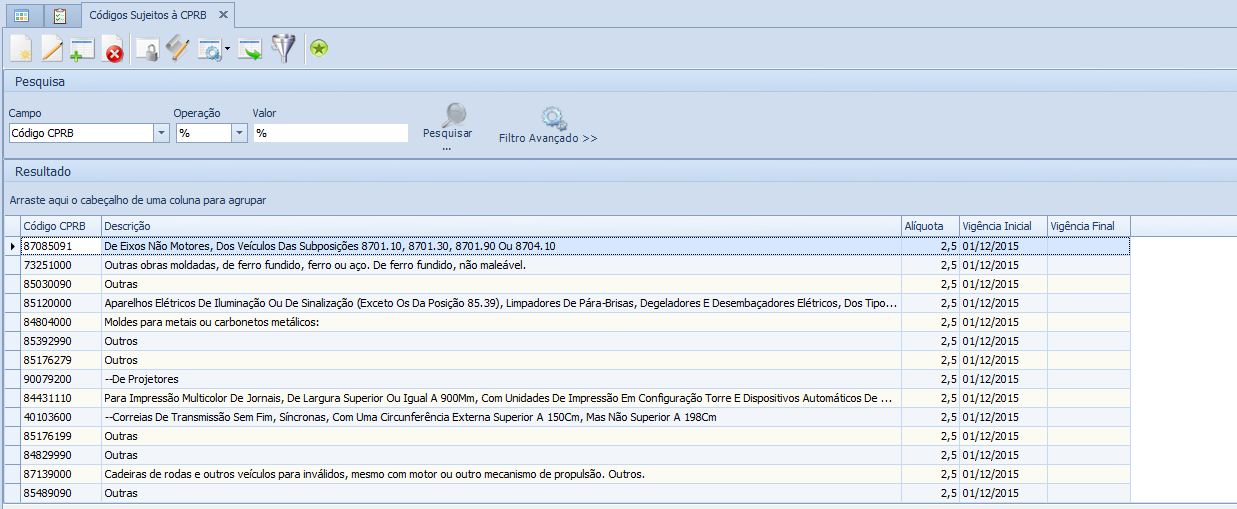Viewport: 1237px width, 509px height.
Task: Click '--De Projetores' description cell
Action: pos(501,378)
